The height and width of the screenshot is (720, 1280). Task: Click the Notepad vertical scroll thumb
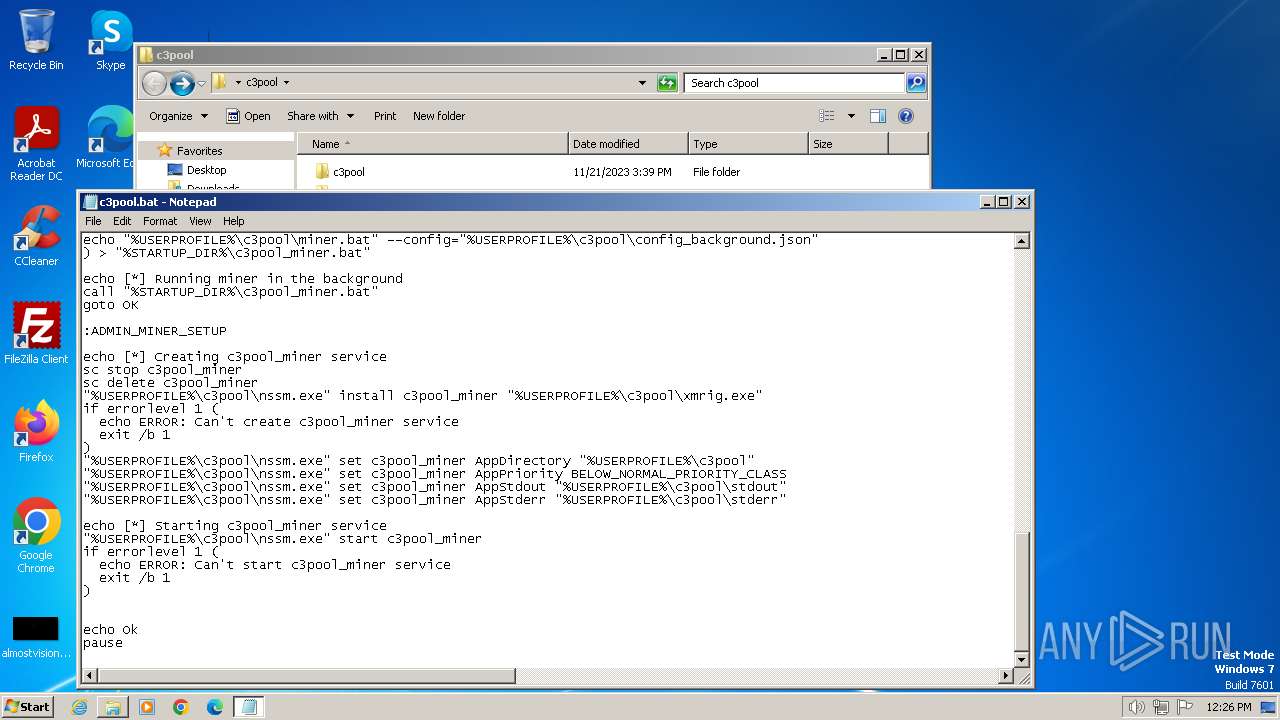1021,591
